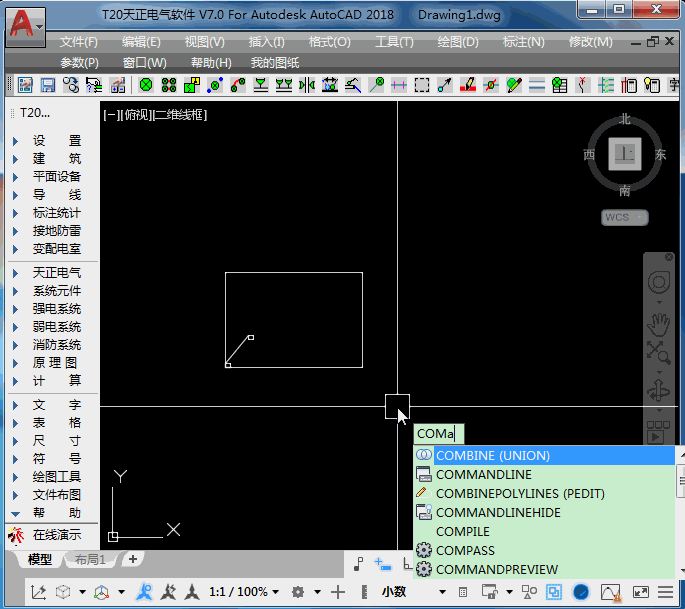Open the 1:1 / 100% annotation scale dropdown
The width and height of the screenshot is (685, 609).
point(244,592)
